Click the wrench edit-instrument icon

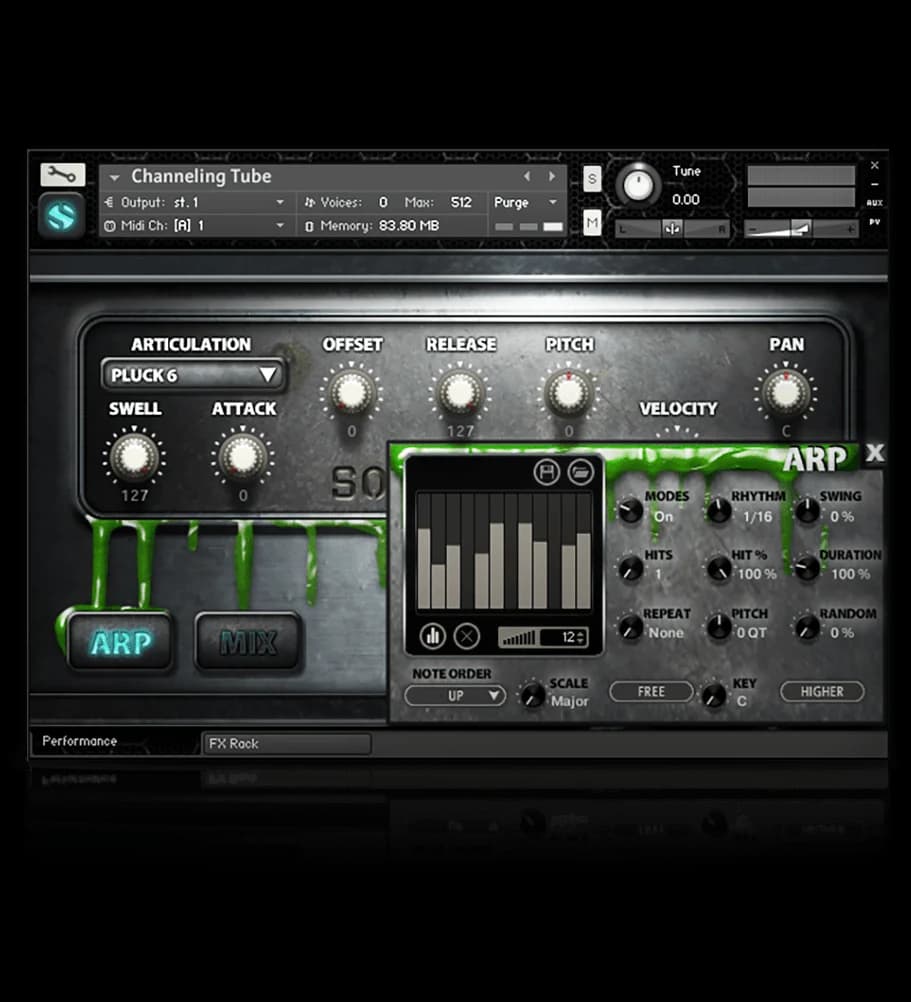[62, 175]
